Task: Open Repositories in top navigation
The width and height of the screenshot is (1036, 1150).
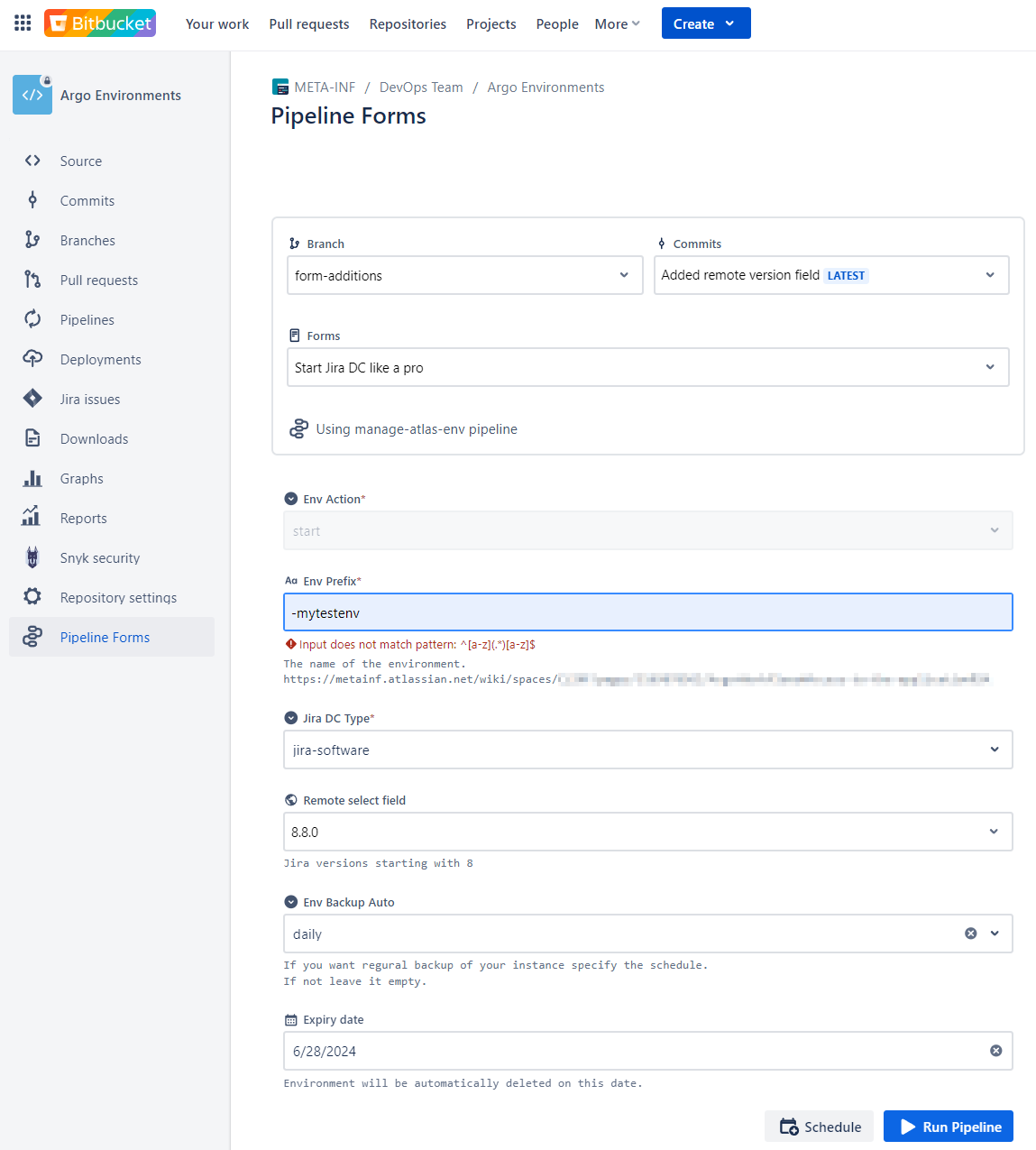Action: tap(408, 24)
